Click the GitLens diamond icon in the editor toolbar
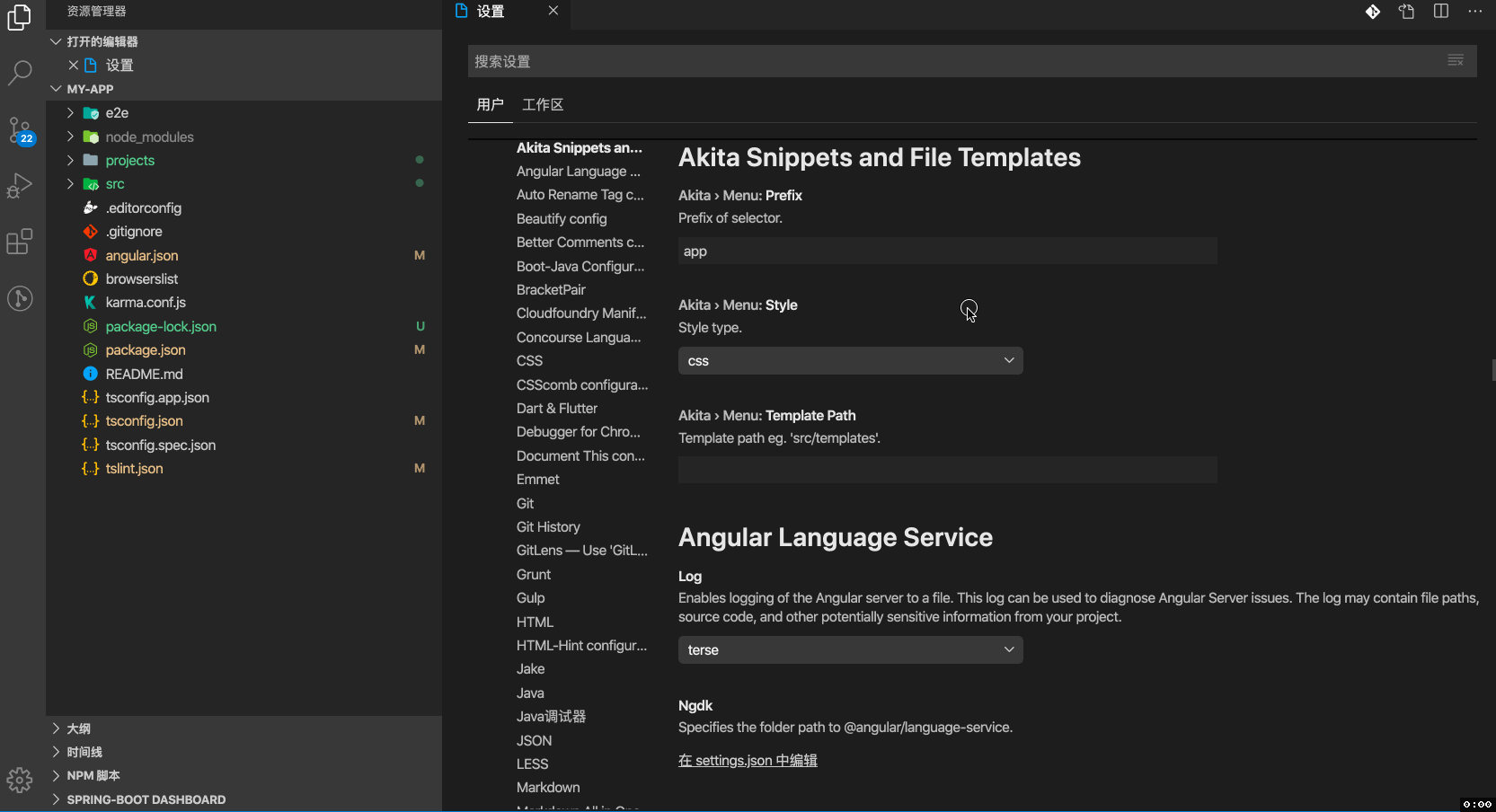 [1373, 12]
